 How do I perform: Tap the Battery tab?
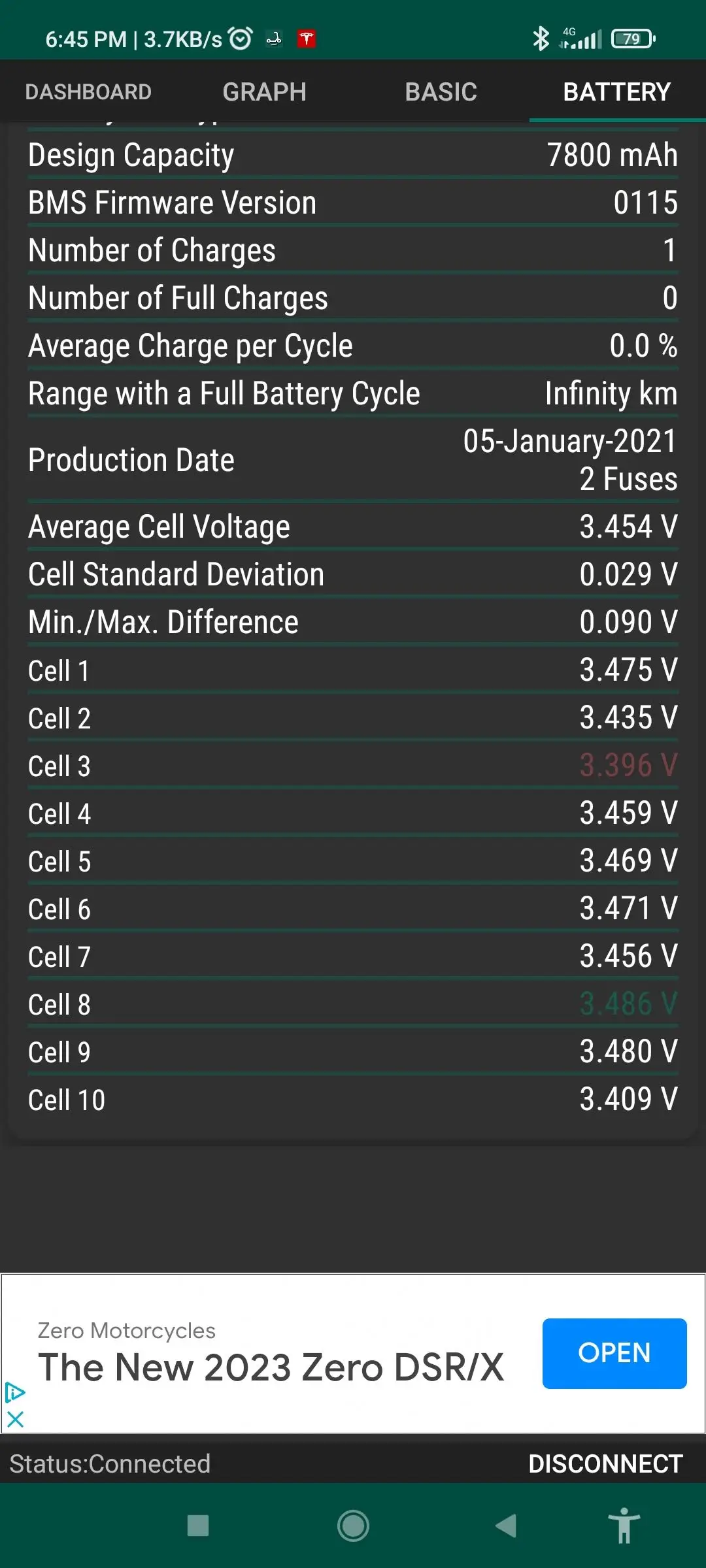(616, 92)
